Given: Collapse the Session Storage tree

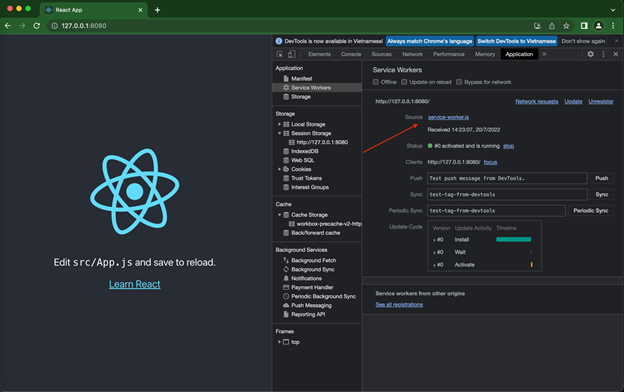Looking at the screenshot, I should (279, 133).
